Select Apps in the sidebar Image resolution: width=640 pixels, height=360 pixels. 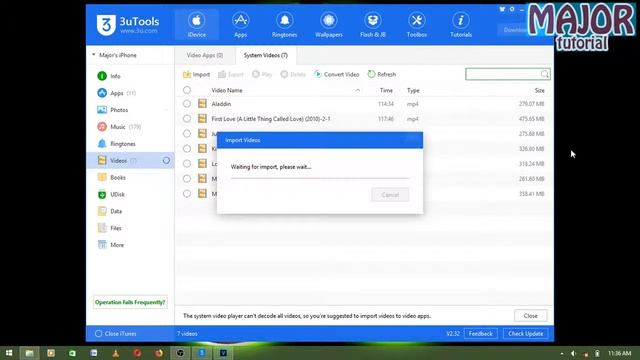116,93
